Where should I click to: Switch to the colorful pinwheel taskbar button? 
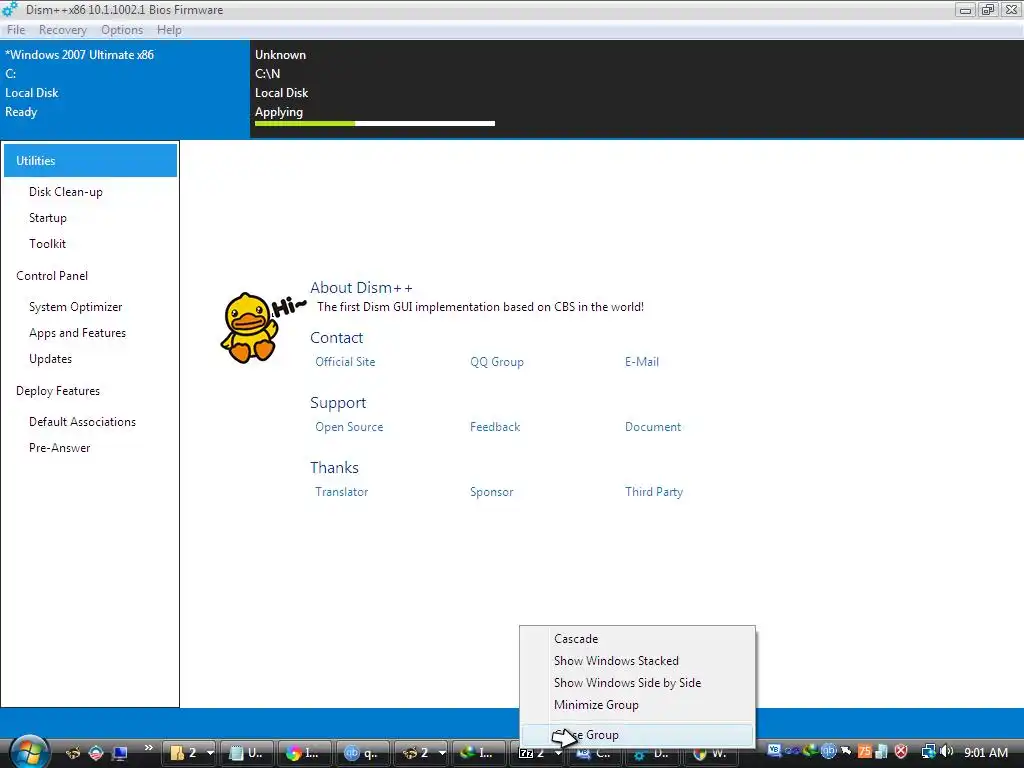click(x=304, y=753)
